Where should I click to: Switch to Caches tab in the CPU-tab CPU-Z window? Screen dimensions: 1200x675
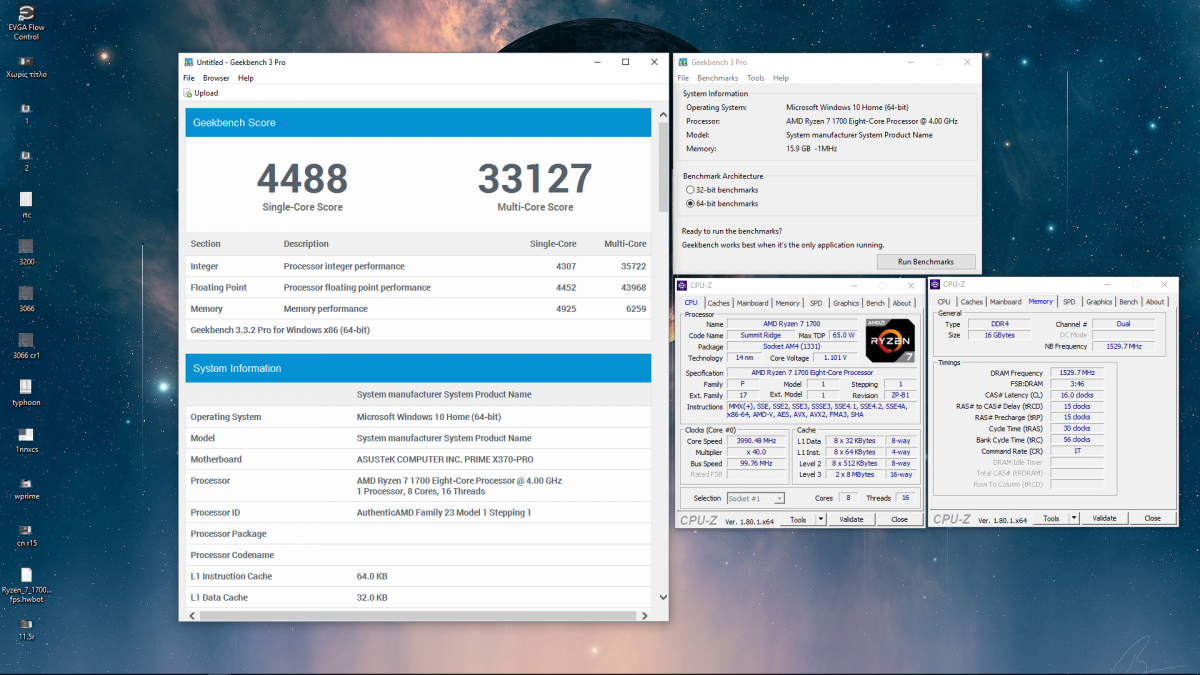pos(719,303)
